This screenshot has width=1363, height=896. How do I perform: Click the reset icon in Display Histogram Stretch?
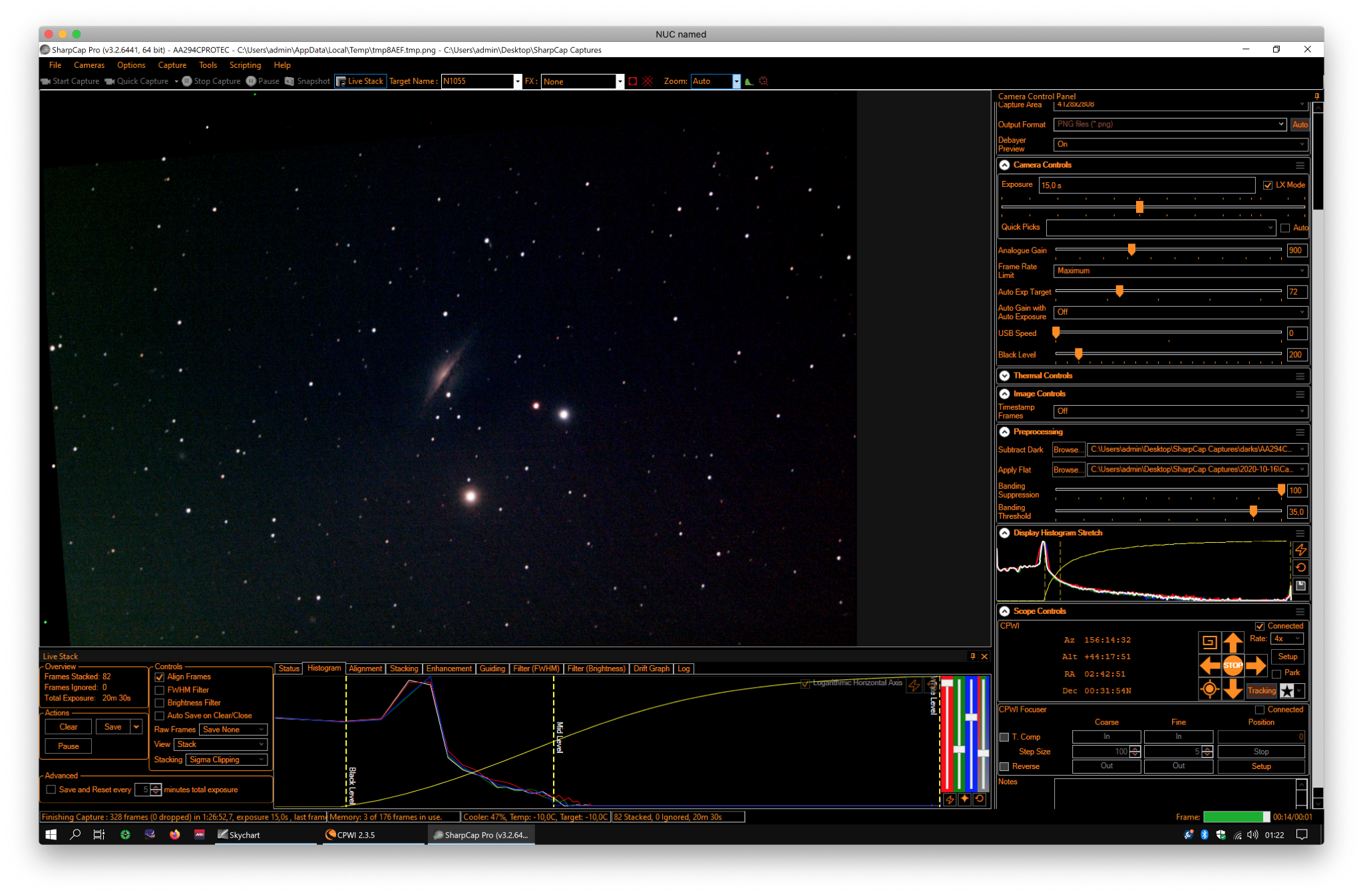coord(1300,568)
